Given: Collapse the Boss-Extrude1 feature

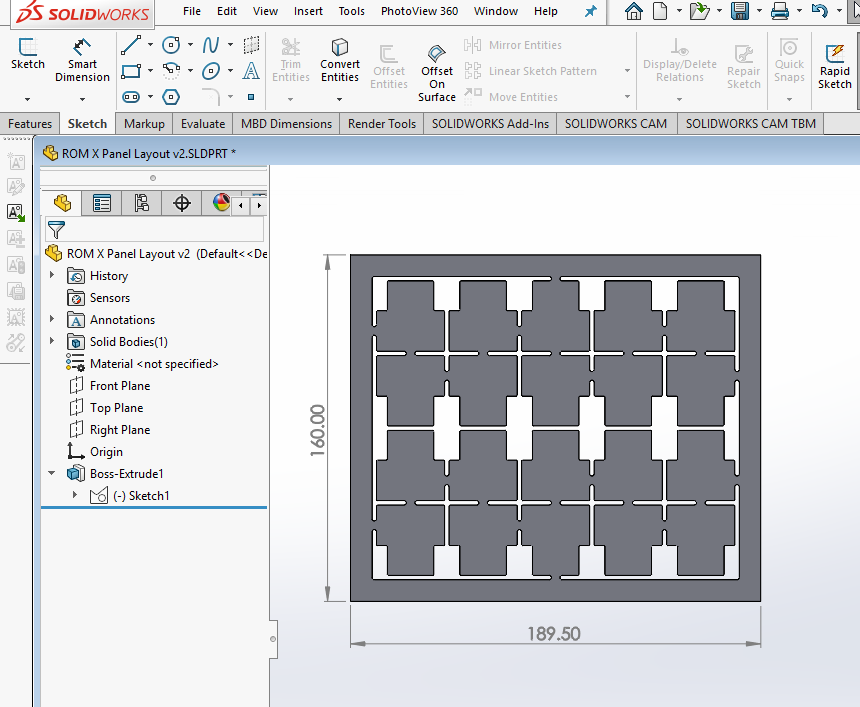Looking at the screenshot, I should (x=52, y=474).
